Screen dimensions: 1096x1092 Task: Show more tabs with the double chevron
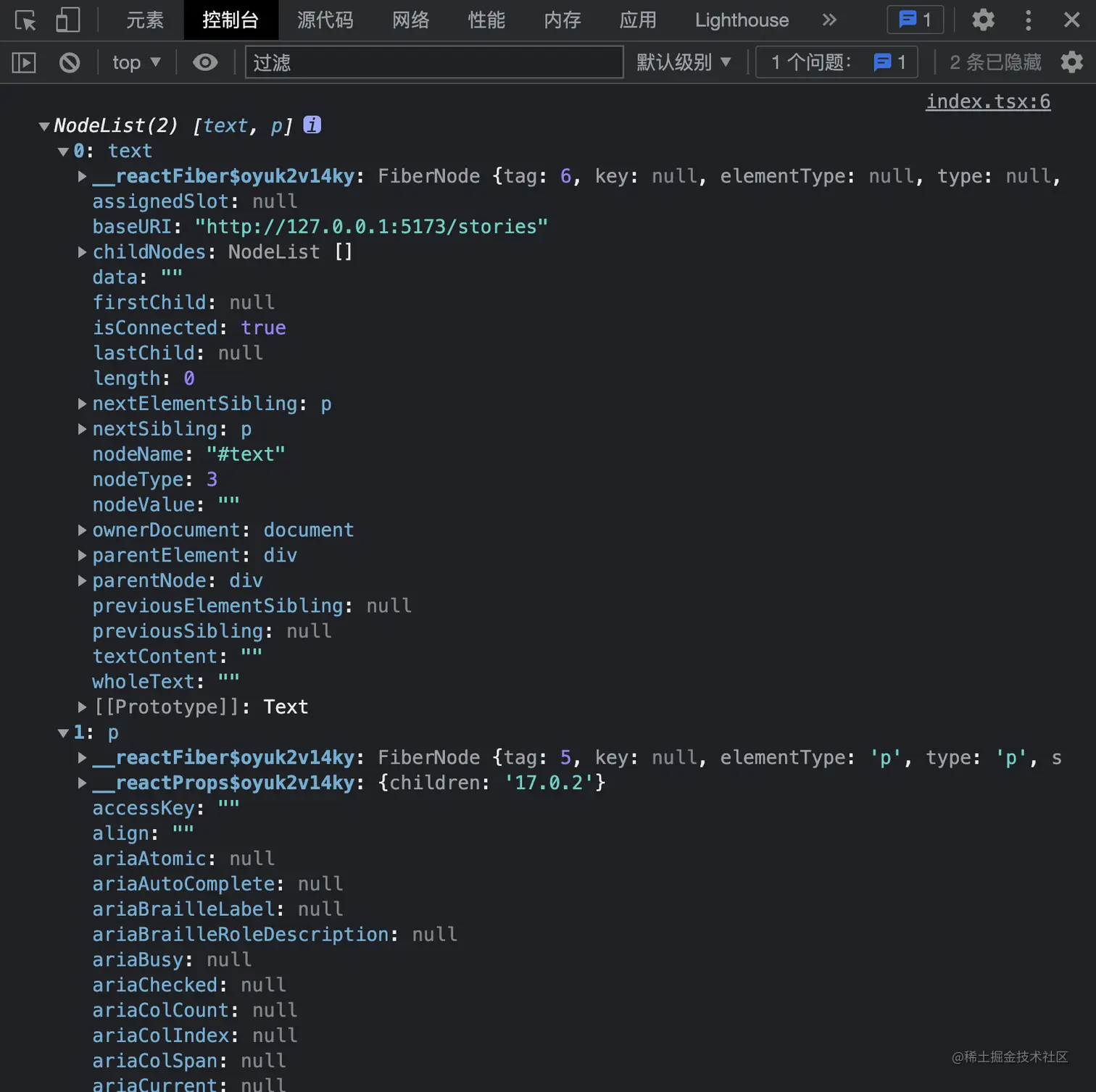tap(829, 20)
